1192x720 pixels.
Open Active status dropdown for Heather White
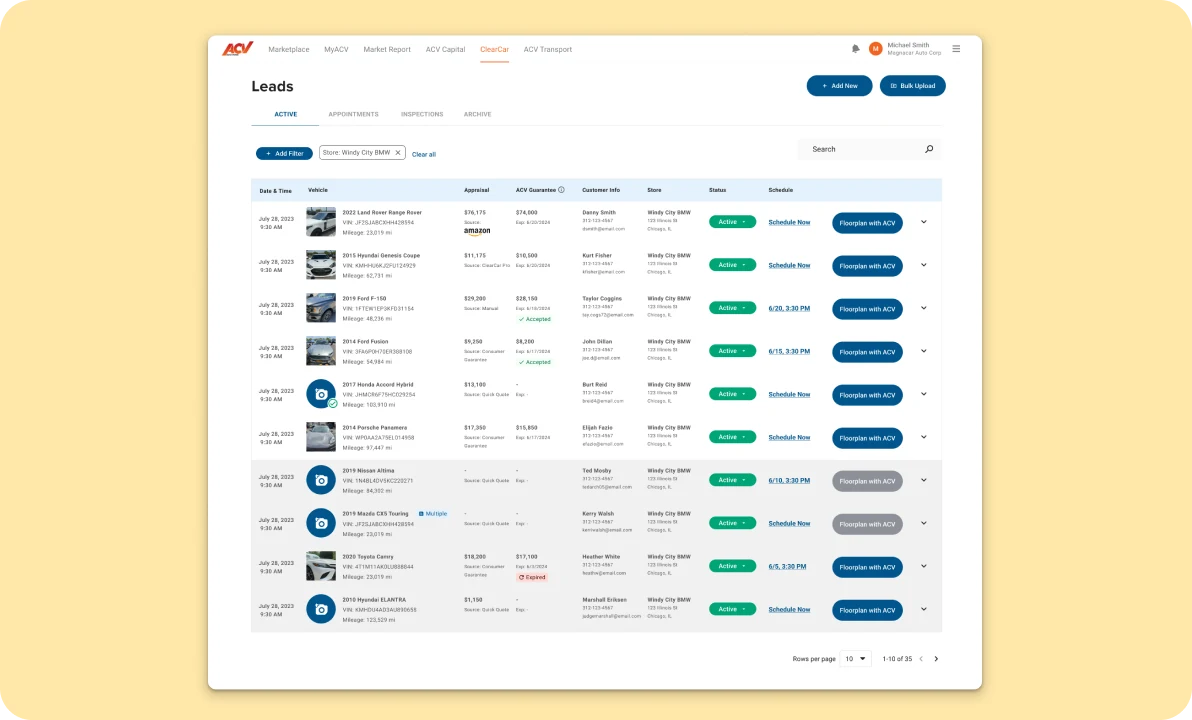(x=732, y=566)
